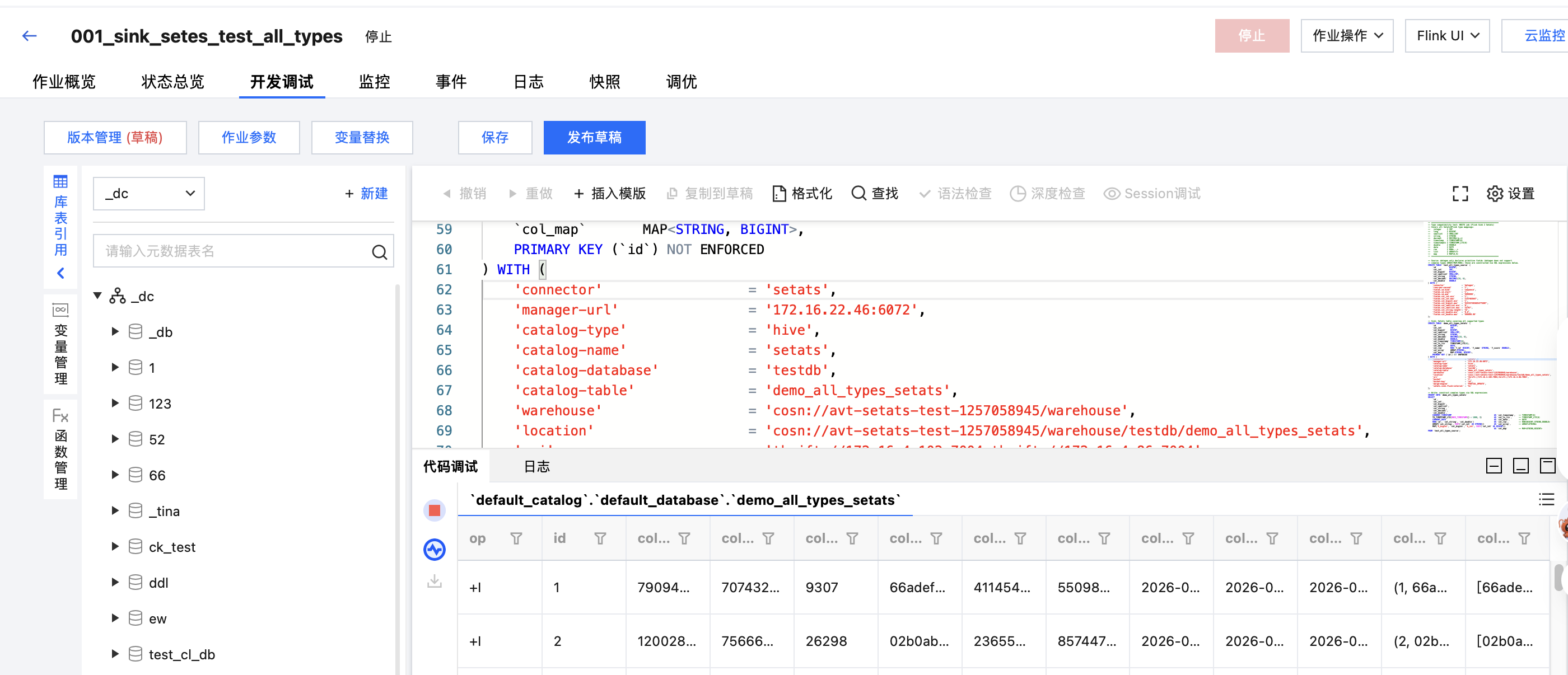The height and width of the screenshot is (675, 1568).
Task: Click 重做 redo in editor toolbar
Action: point(530,194)
